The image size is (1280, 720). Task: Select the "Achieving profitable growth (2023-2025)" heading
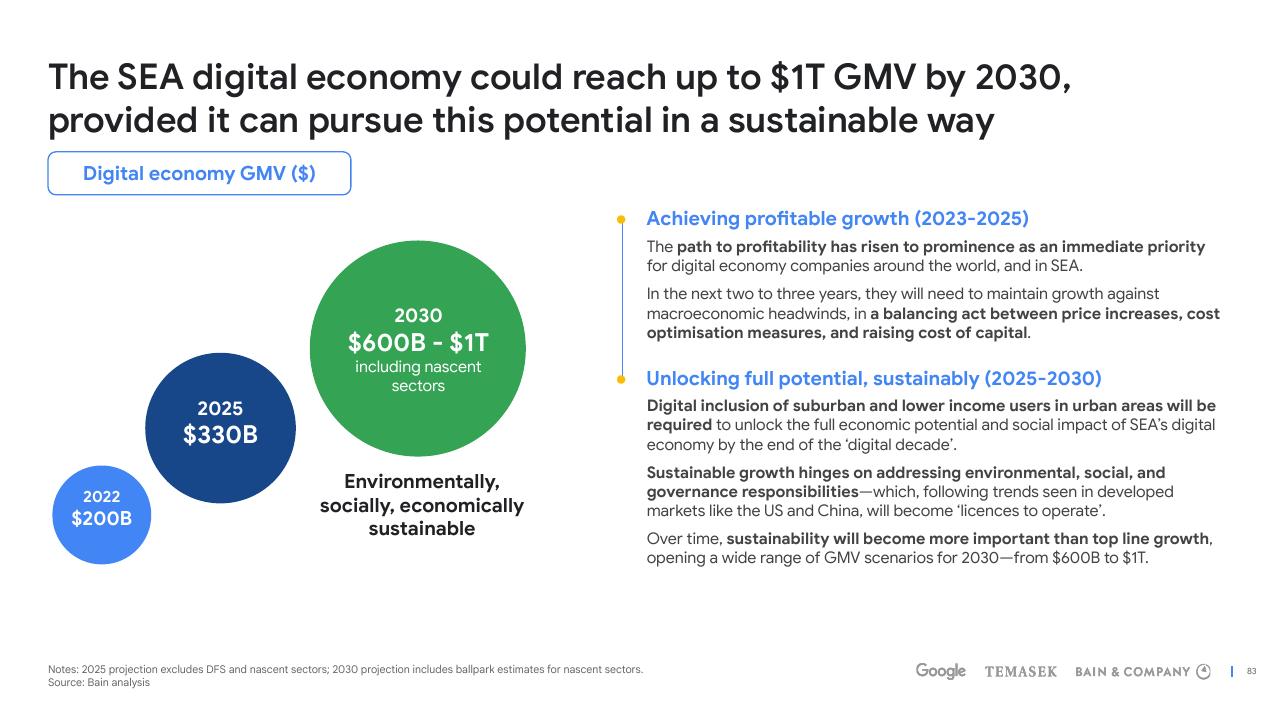(837, 218)
